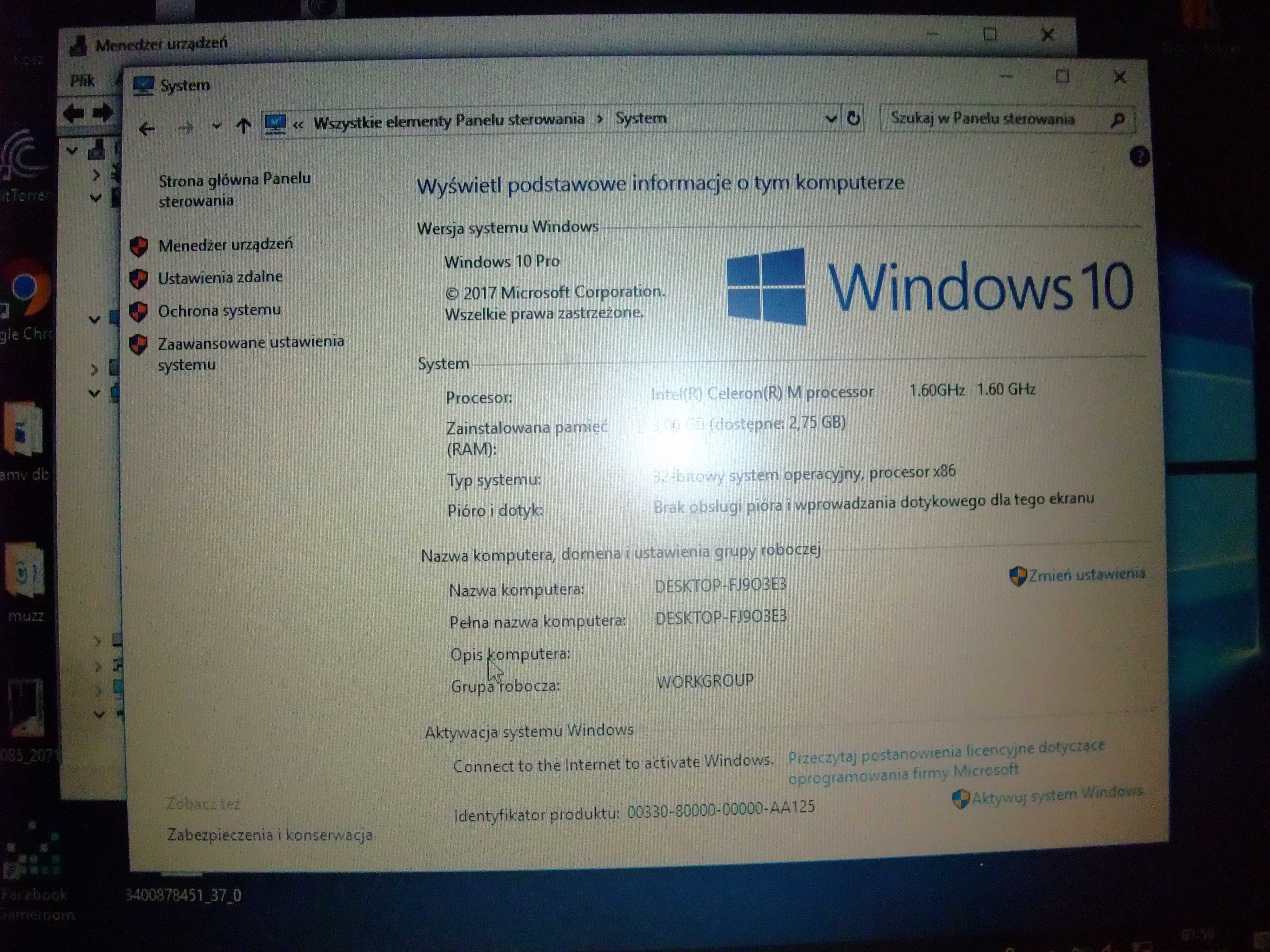Screen dimensions: 1270x952
Task: Click shield icon beside Aktywuj system Windows
Action: point(960,798)
